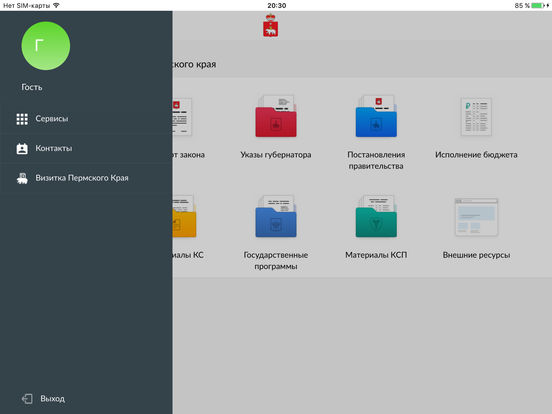Click the Контакты contact card icon
This screenshot has height=414, width=552.
point(22,149)
